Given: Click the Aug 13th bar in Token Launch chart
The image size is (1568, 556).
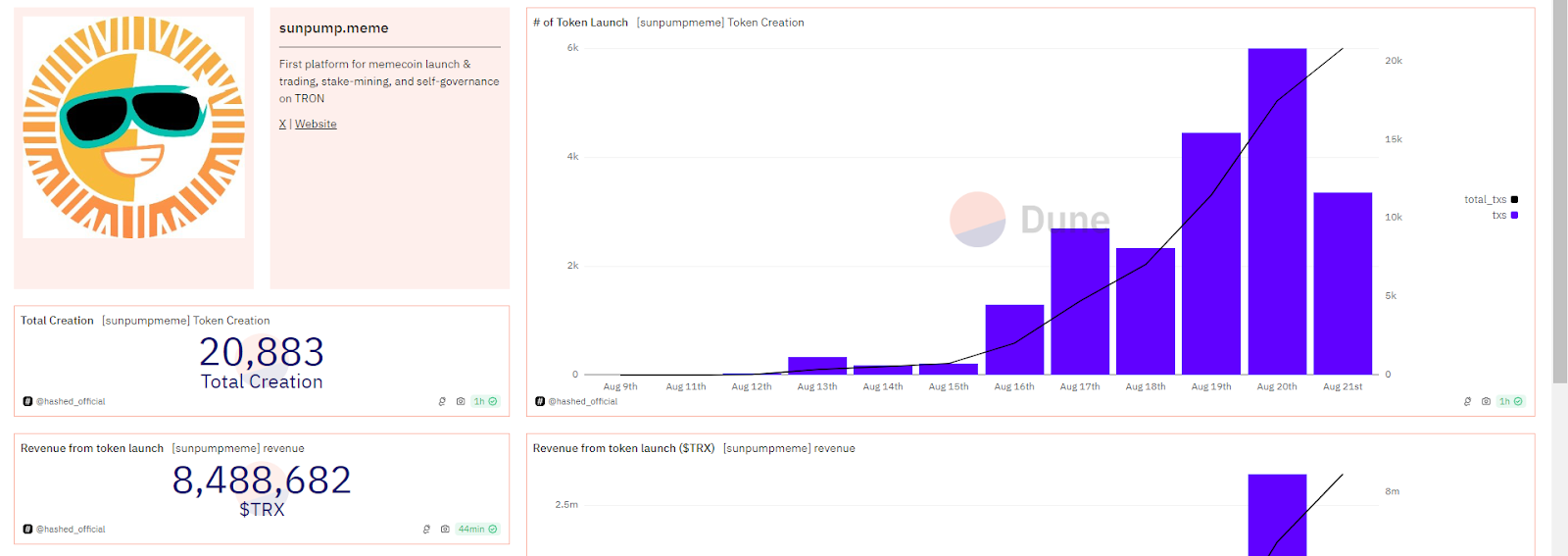Looking at the screenshot, I should (817, 366).
